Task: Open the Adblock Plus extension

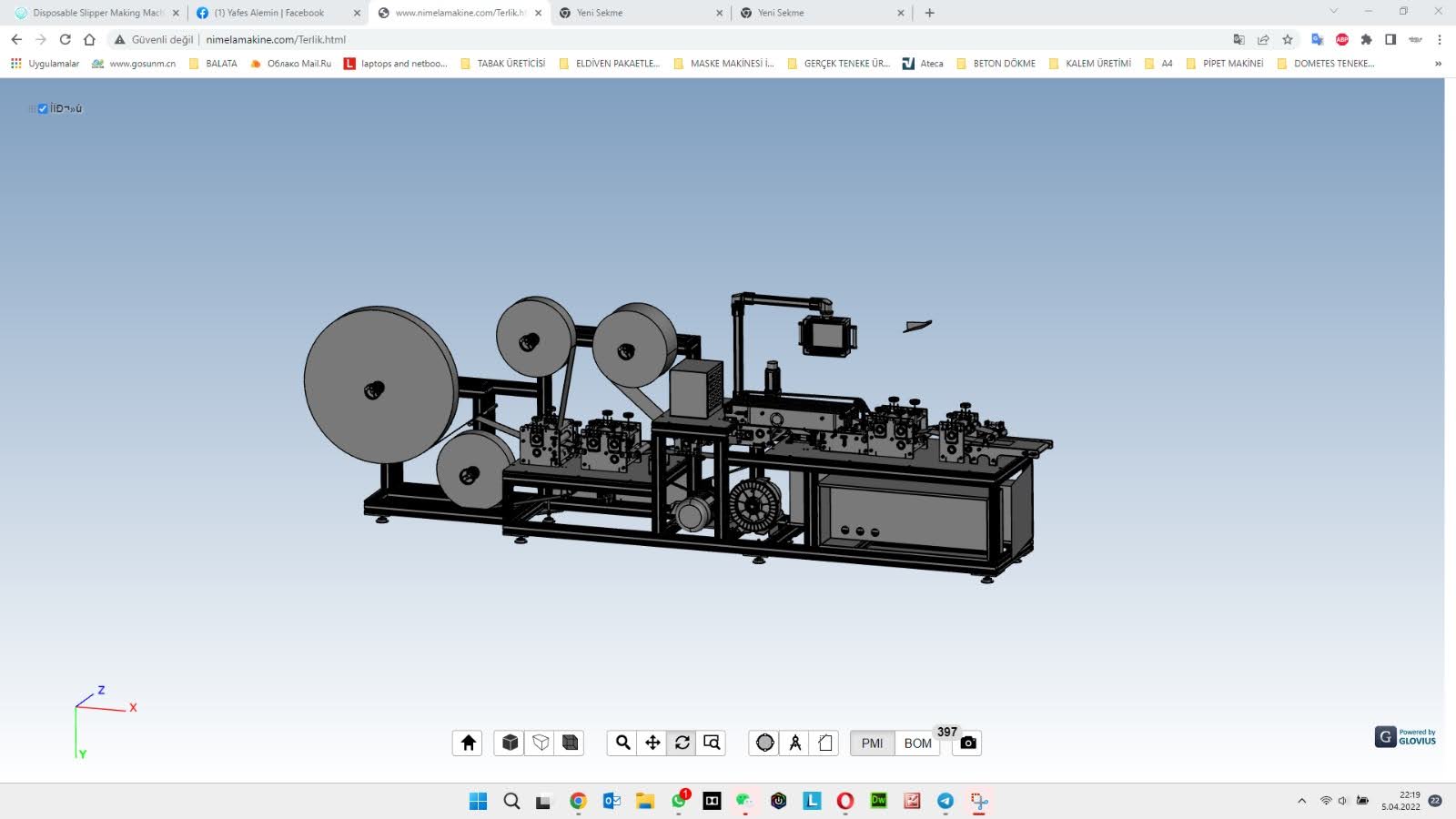Action: point(1341,39)
